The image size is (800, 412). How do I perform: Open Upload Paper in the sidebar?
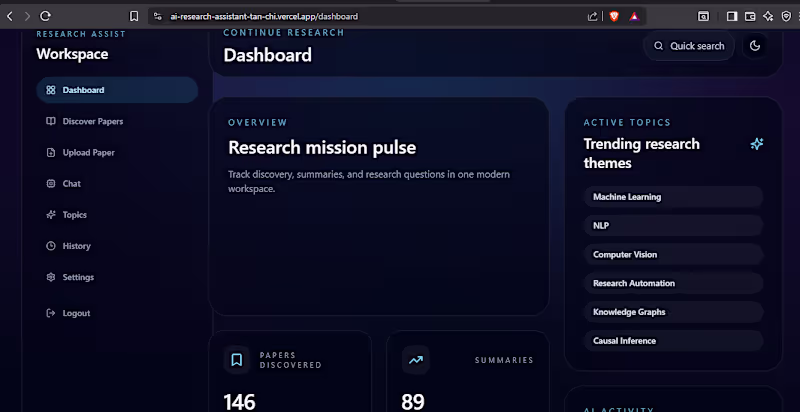click(117, 152)
